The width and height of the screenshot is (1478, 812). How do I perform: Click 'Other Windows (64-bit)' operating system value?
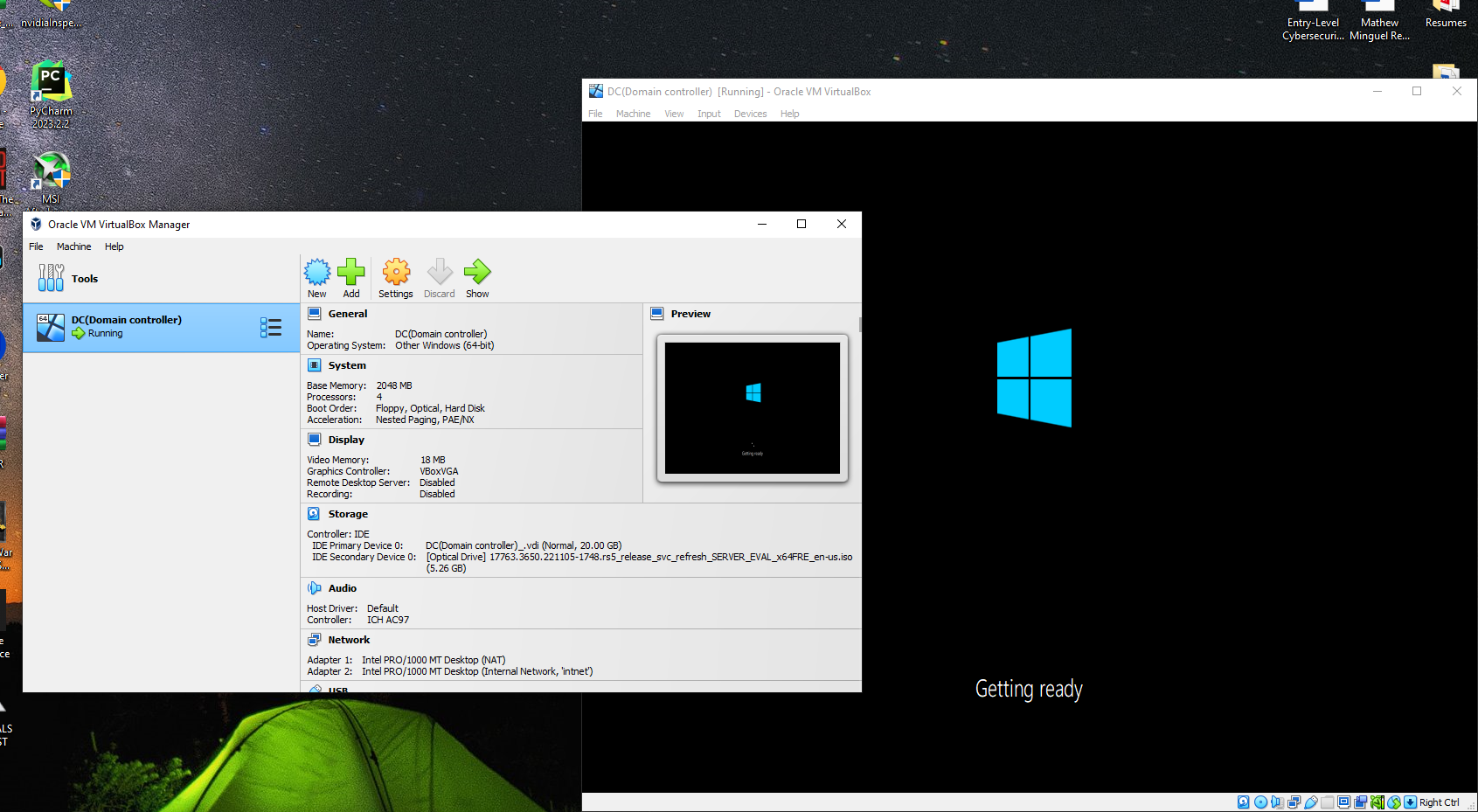click(444, 345)
